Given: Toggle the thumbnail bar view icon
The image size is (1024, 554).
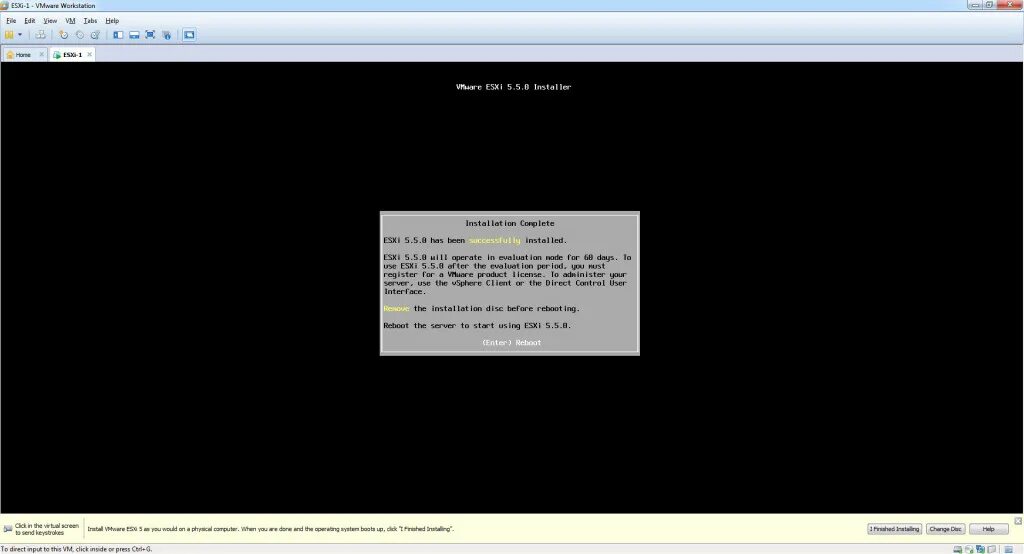Looking at the screenshot, I should (x=134, y=35).
